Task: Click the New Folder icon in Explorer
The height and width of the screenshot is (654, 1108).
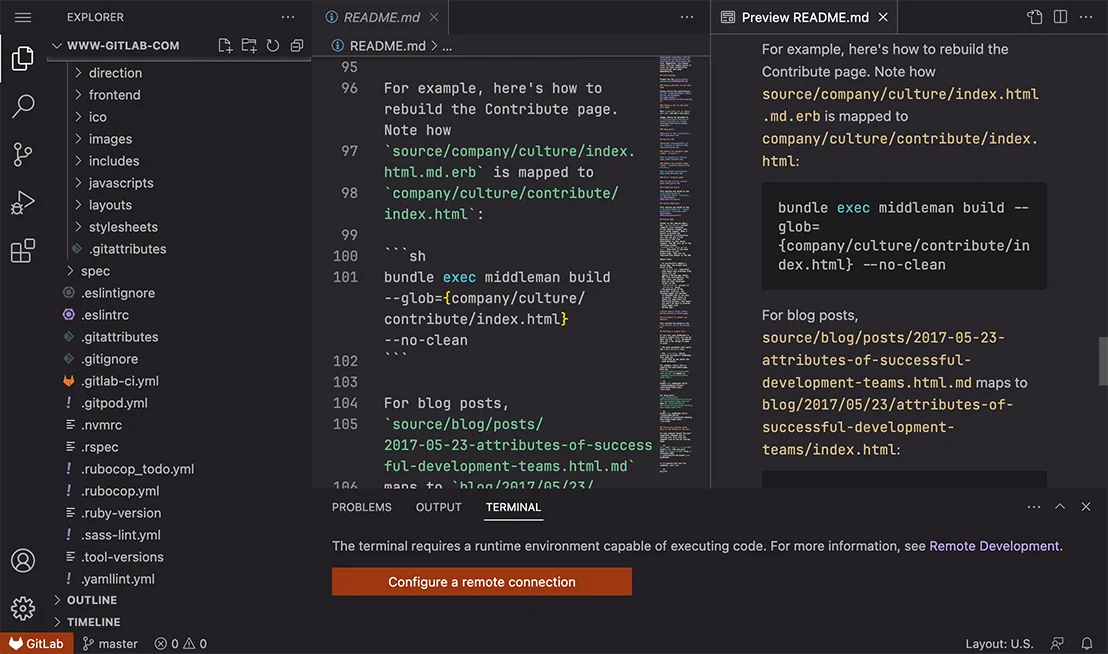Action: coord(249,46)
